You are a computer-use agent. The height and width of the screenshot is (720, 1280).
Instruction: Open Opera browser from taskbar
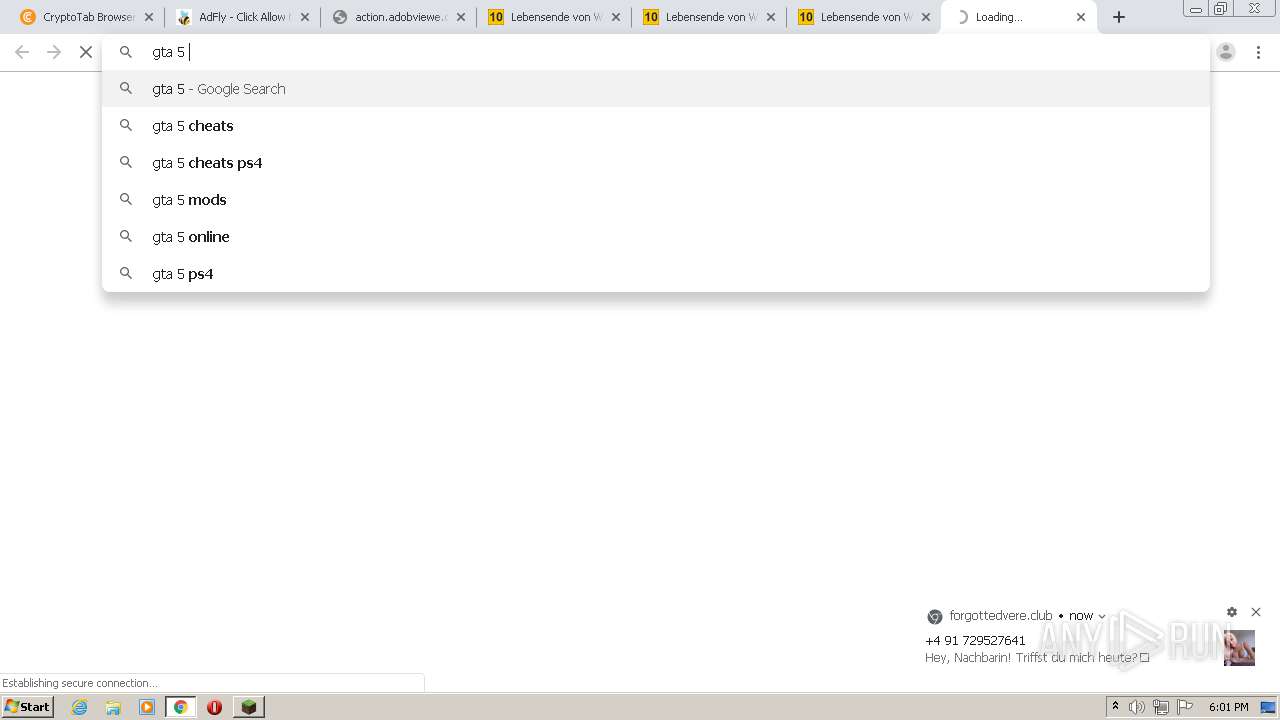(214, 707)
